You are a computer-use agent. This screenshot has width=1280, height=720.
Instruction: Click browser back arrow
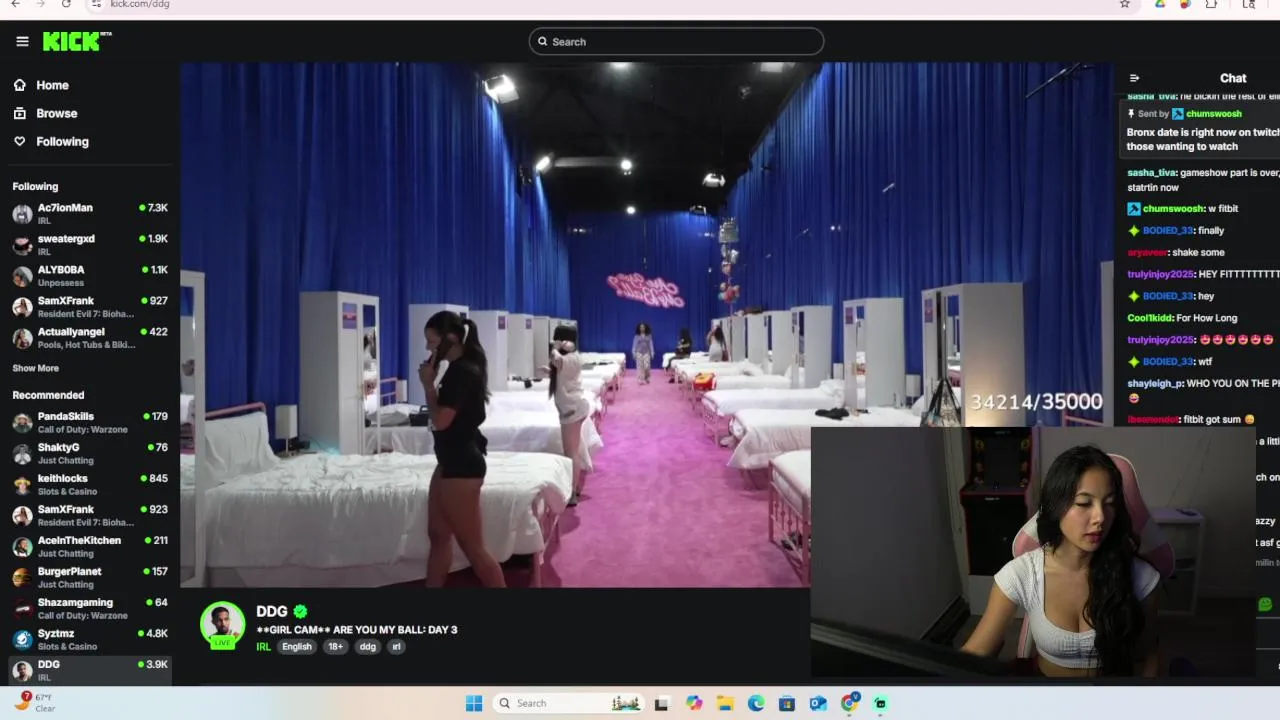click(15, 4)
